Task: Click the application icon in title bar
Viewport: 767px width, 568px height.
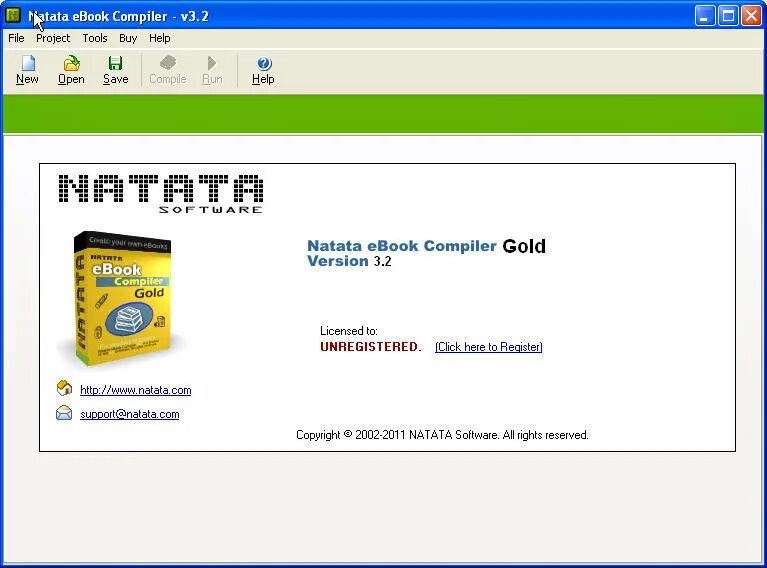Action: pyautogui.click(x=13, y=16)
